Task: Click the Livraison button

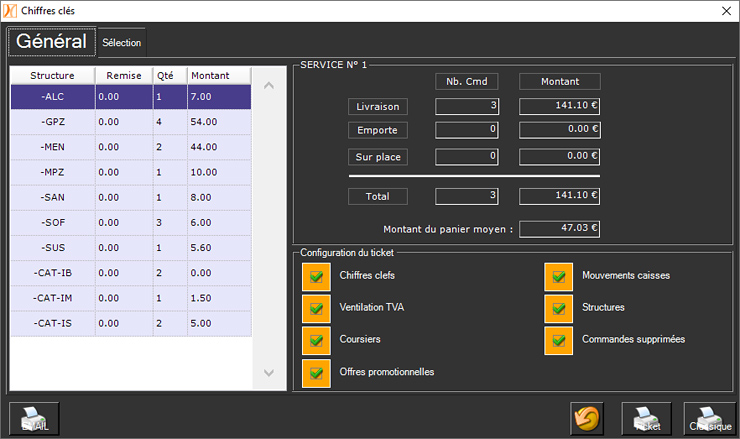Action: [x=378, y=106]
